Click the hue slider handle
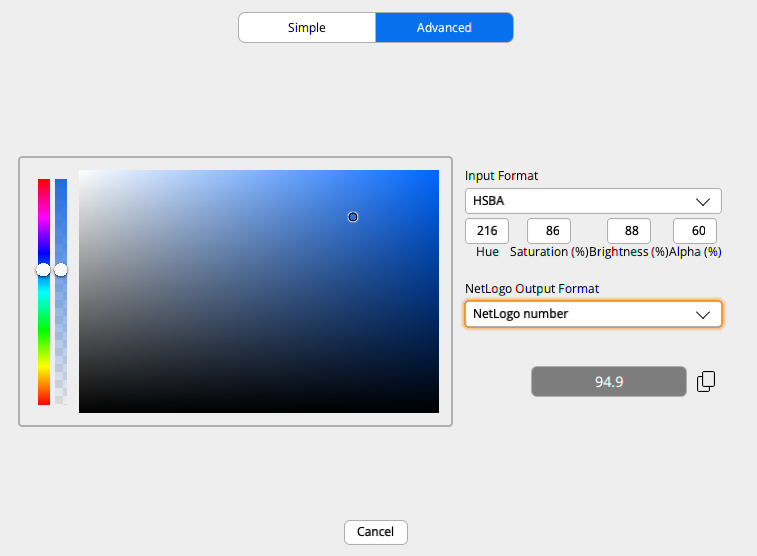The height and width of the screenshot is (556, 757). pyautogui.click(x=43, y=270)
